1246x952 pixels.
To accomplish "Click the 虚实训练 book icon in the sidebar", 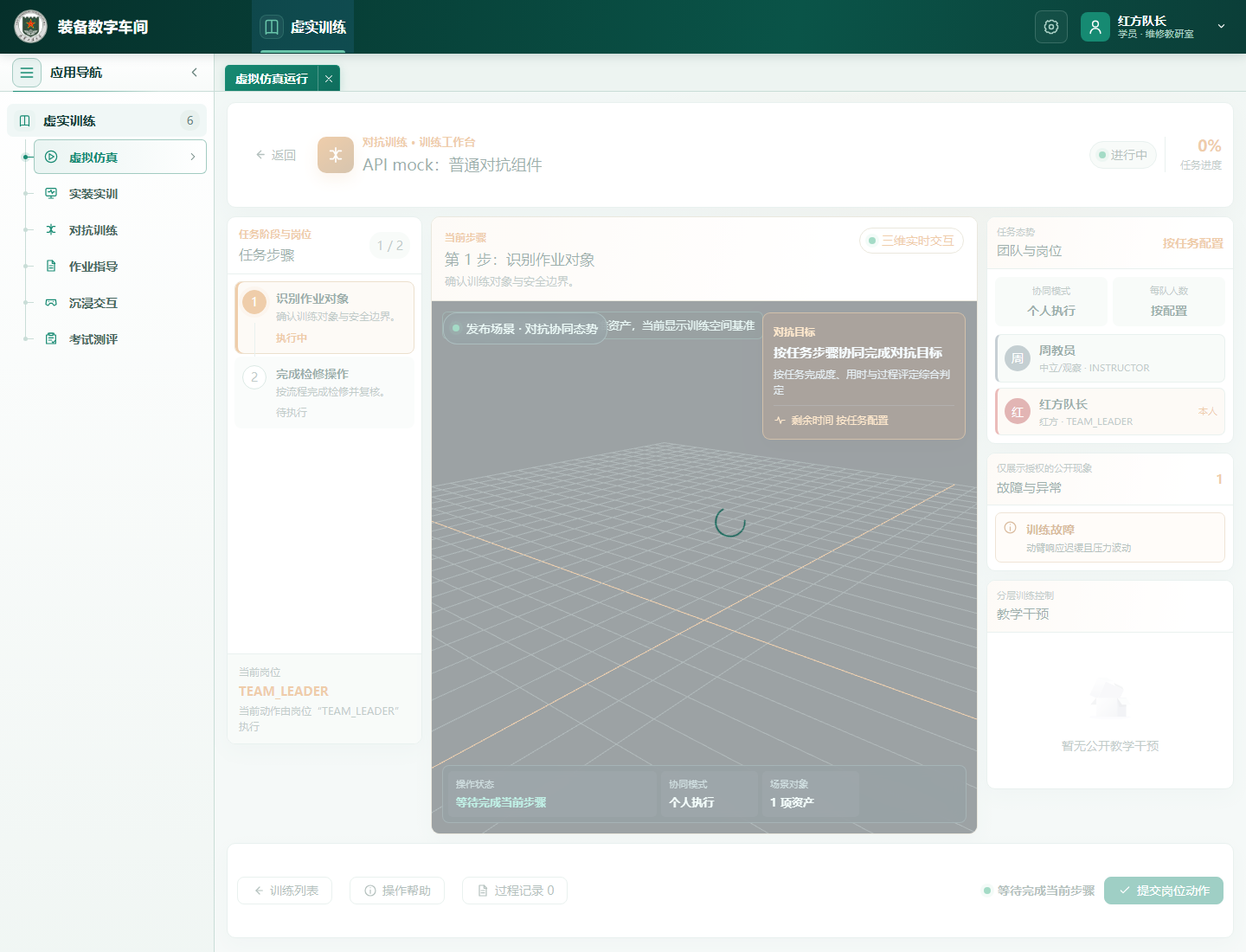I will (x=25, y=121).
